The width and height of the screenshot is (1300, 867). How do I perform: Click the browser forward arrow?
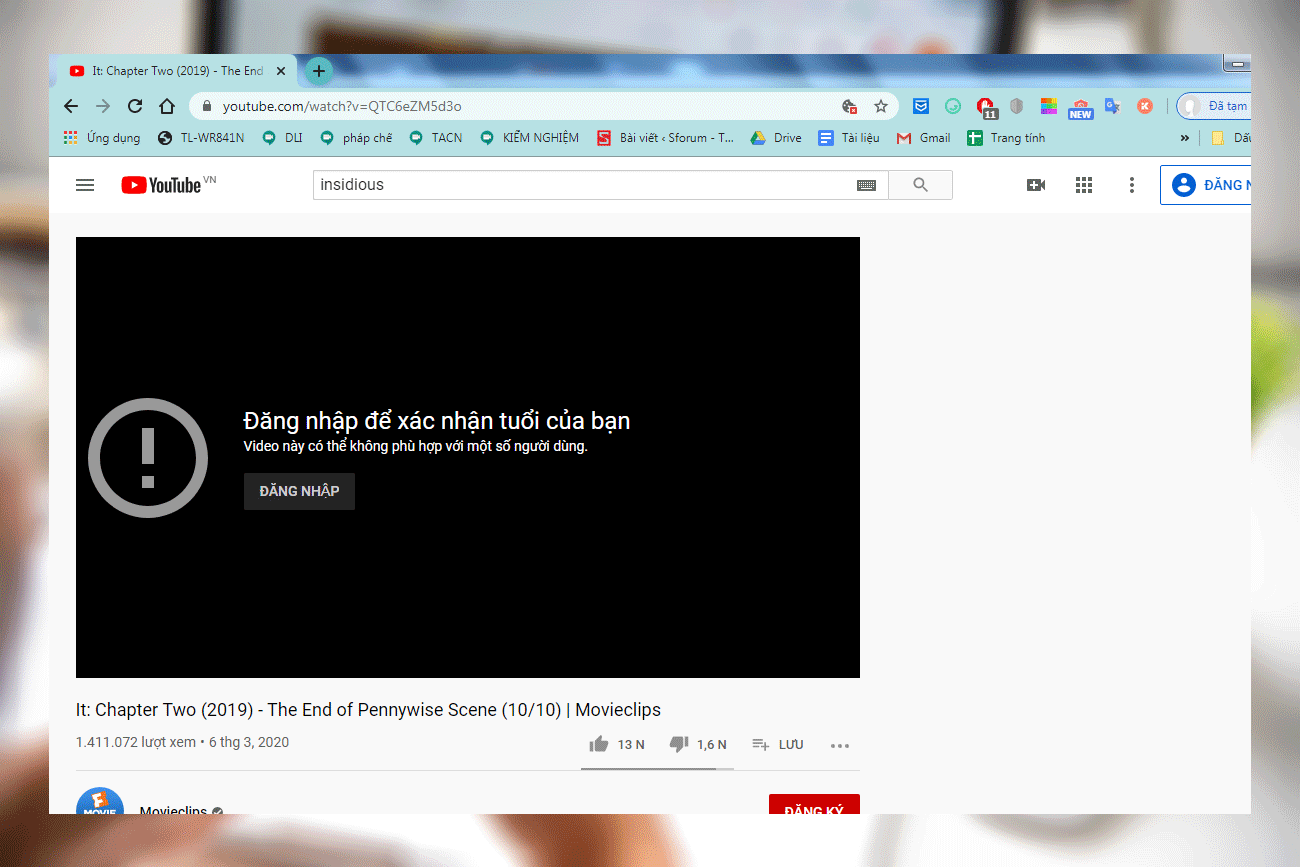pyautogui.click(x=103, y=106)
